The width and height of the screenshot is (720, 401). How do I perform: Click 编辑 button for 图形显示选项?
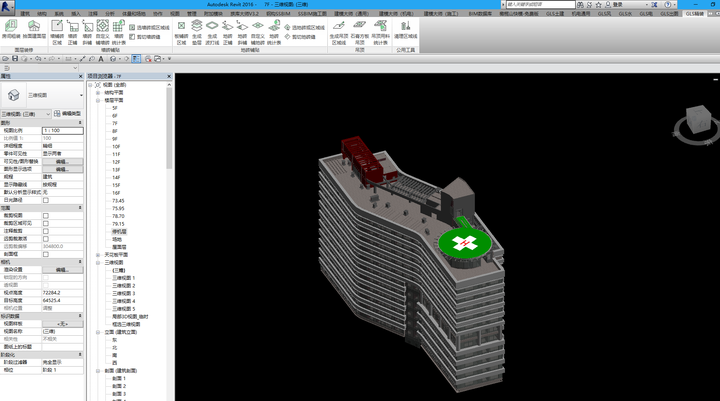[x=62, y=169]
